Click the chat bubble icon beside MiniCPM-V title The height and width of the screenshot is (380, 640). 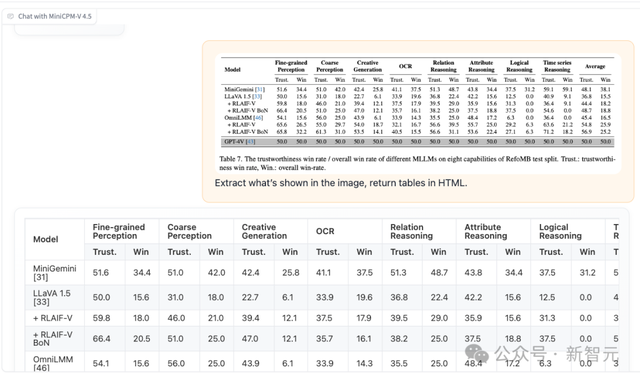tap(11, 16)
